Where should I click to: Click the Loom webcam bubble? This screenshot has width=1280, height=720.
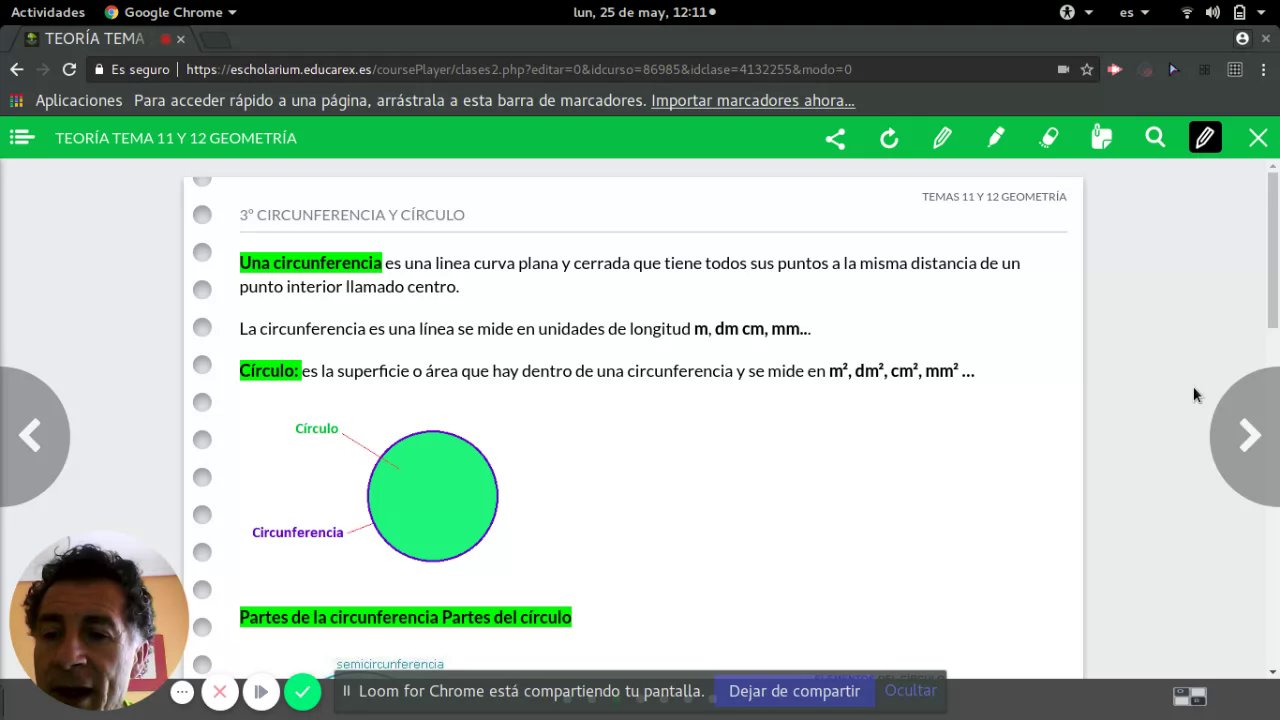coord(98,620)
